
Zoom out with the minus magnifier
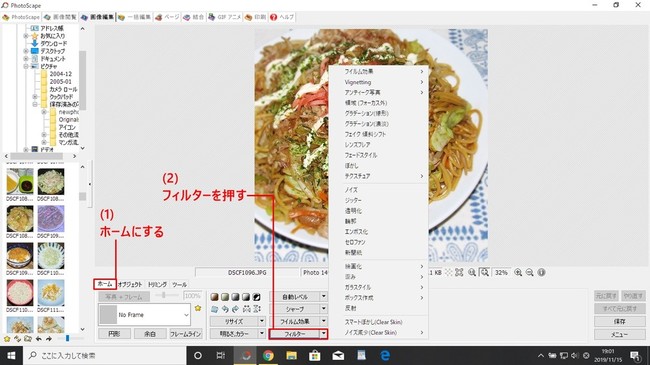(x=530, y=273)
